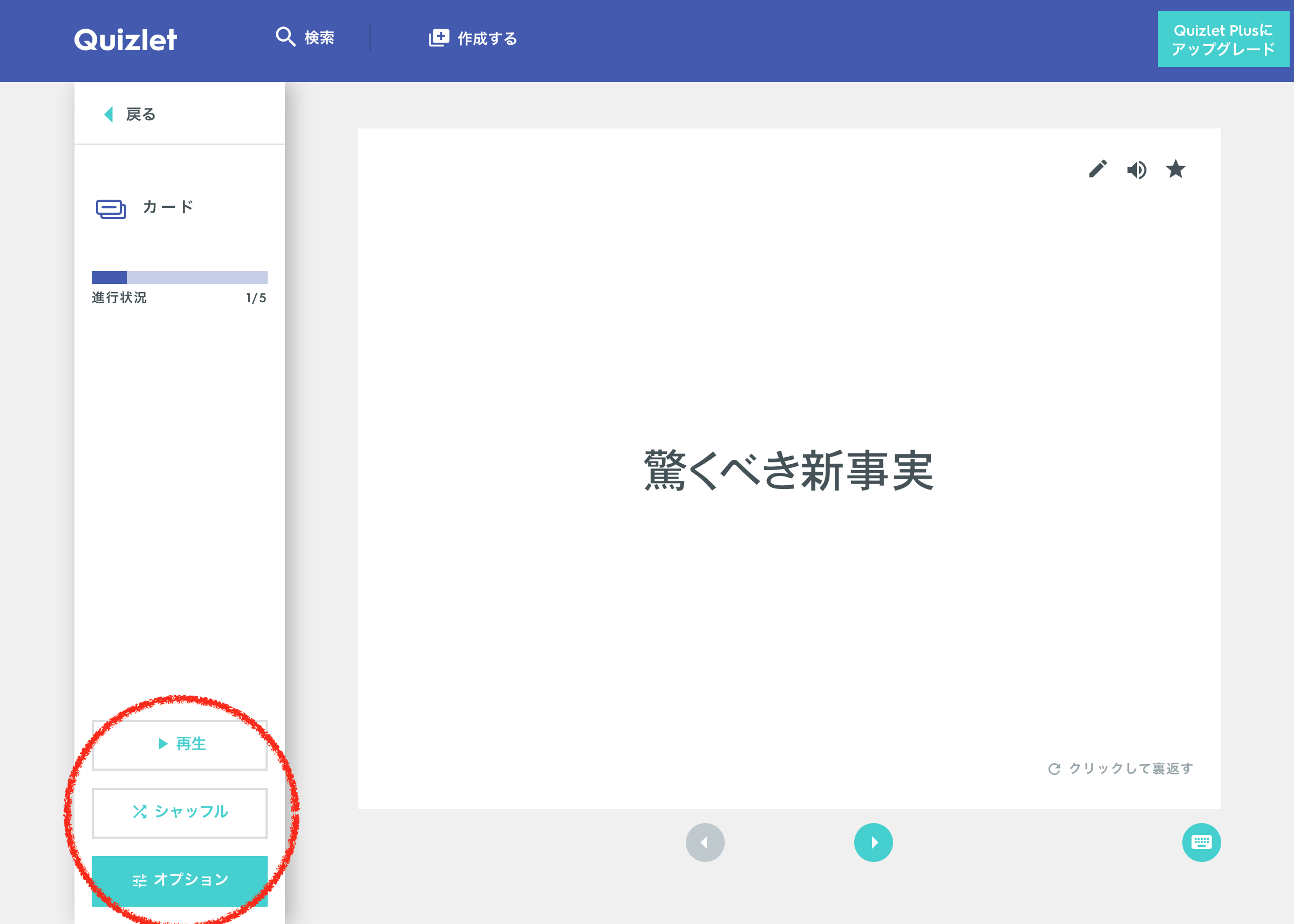This screenshot has height=924, width=1294.
Task: Click the 作成する create icon
Action: coord(439,38)
